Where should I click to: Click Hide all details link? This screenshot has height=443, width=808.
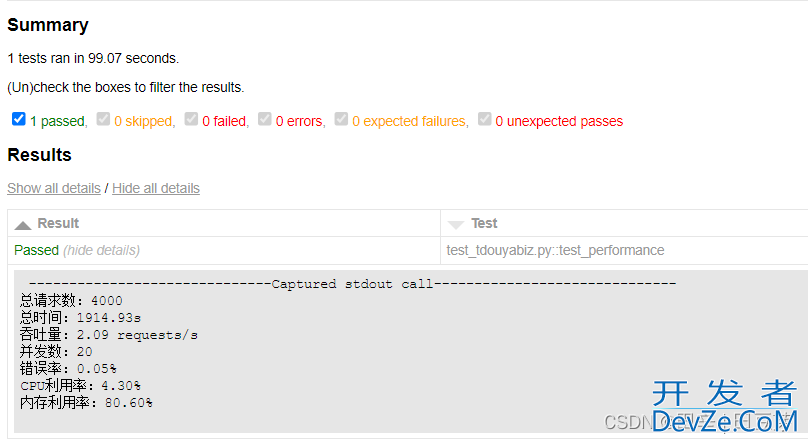point(156,188)
